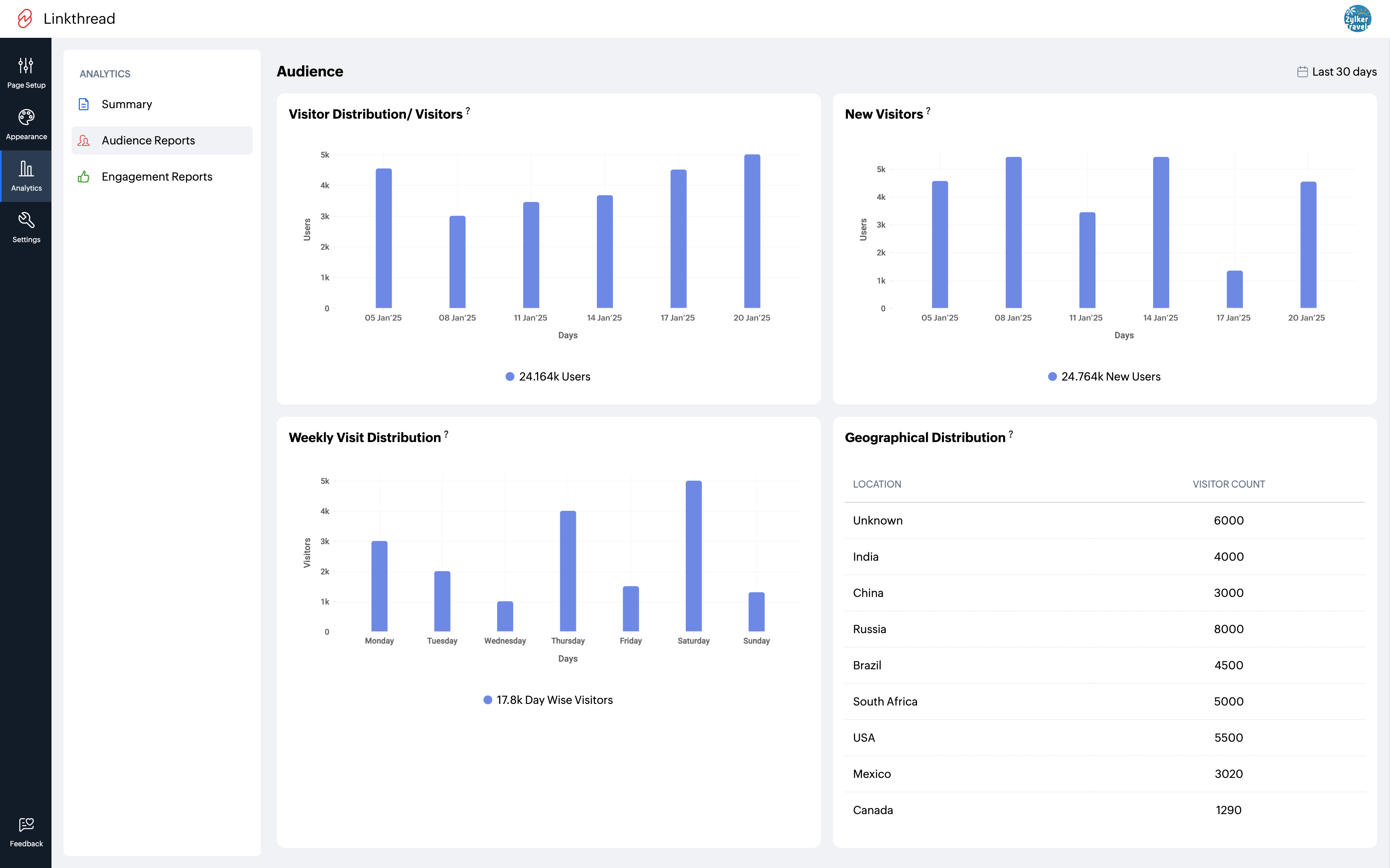Toggle the 24.764k New Users legend
This screenshot has width=1390, height=868.
click(1104, 376)
